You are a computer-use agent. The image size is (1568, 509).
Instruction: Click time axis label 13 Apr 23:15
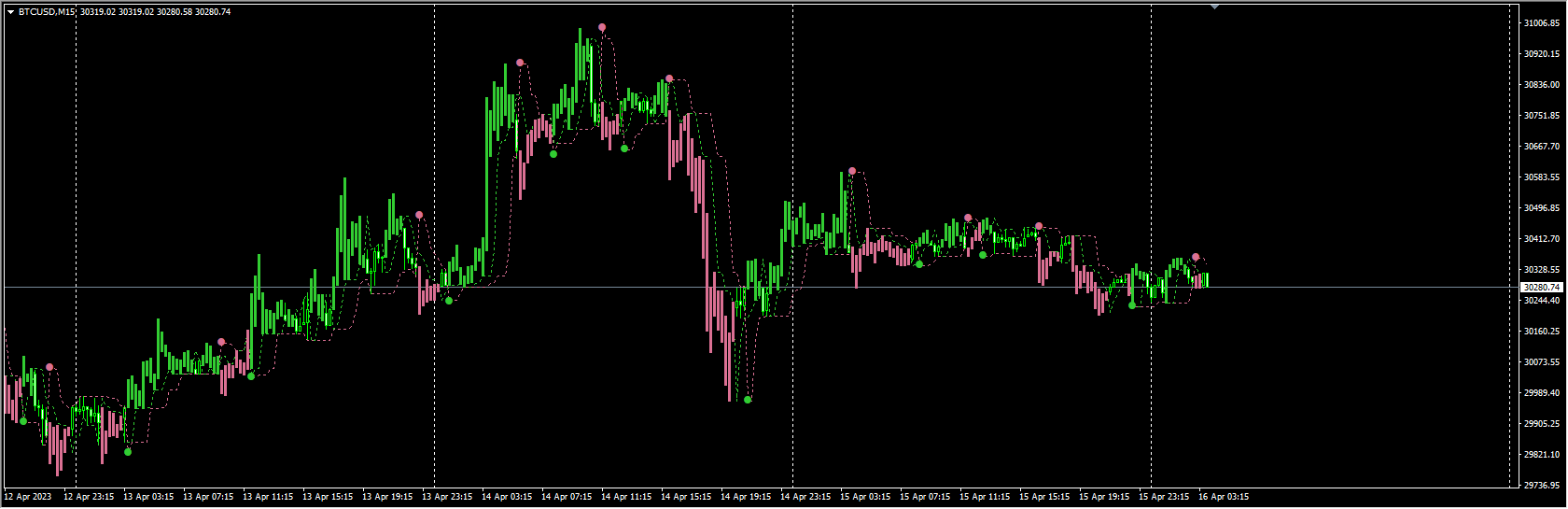[447, 497]
